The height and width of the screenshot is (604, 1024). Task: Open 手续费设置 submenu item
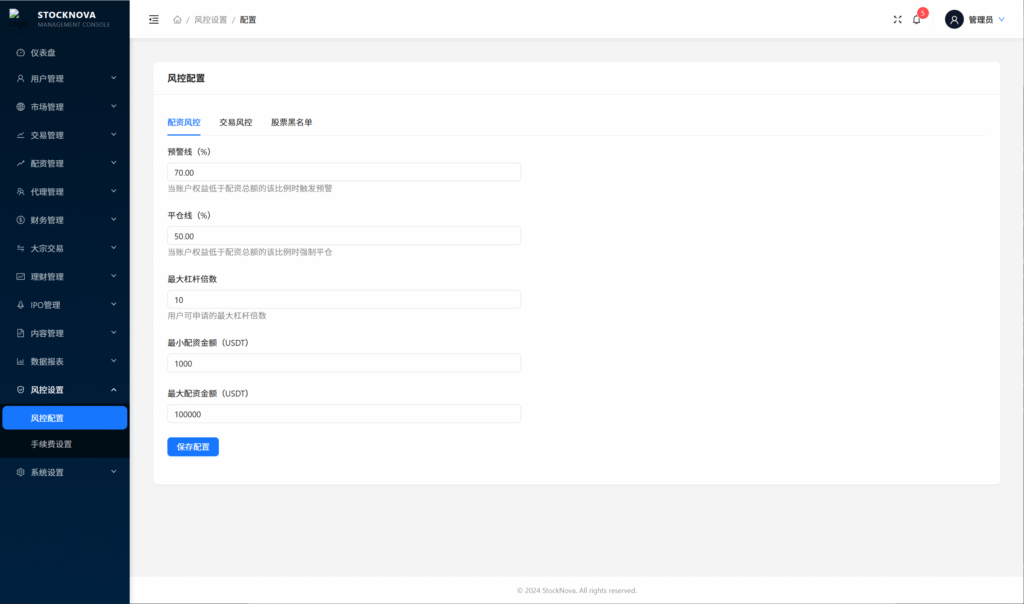click(51, 444)
